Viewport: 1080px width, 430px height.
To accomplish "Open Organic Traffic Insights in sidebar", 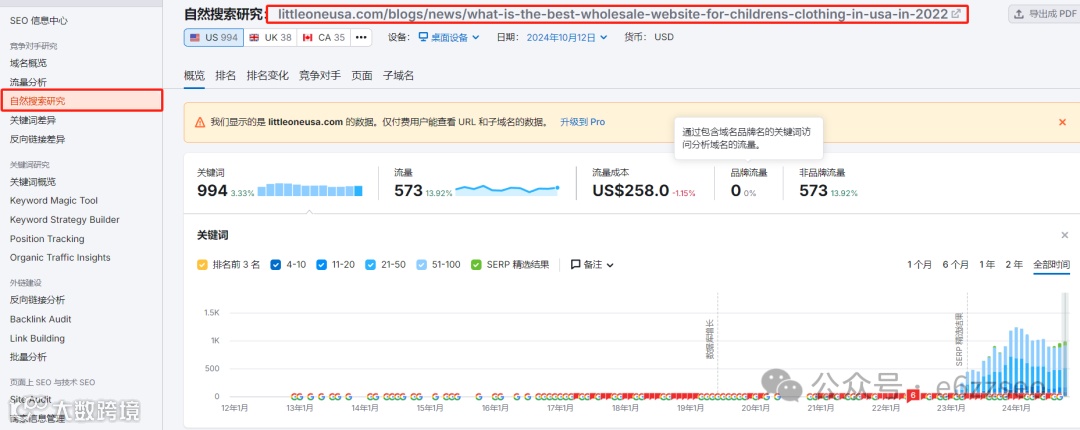I will point(60,258).
